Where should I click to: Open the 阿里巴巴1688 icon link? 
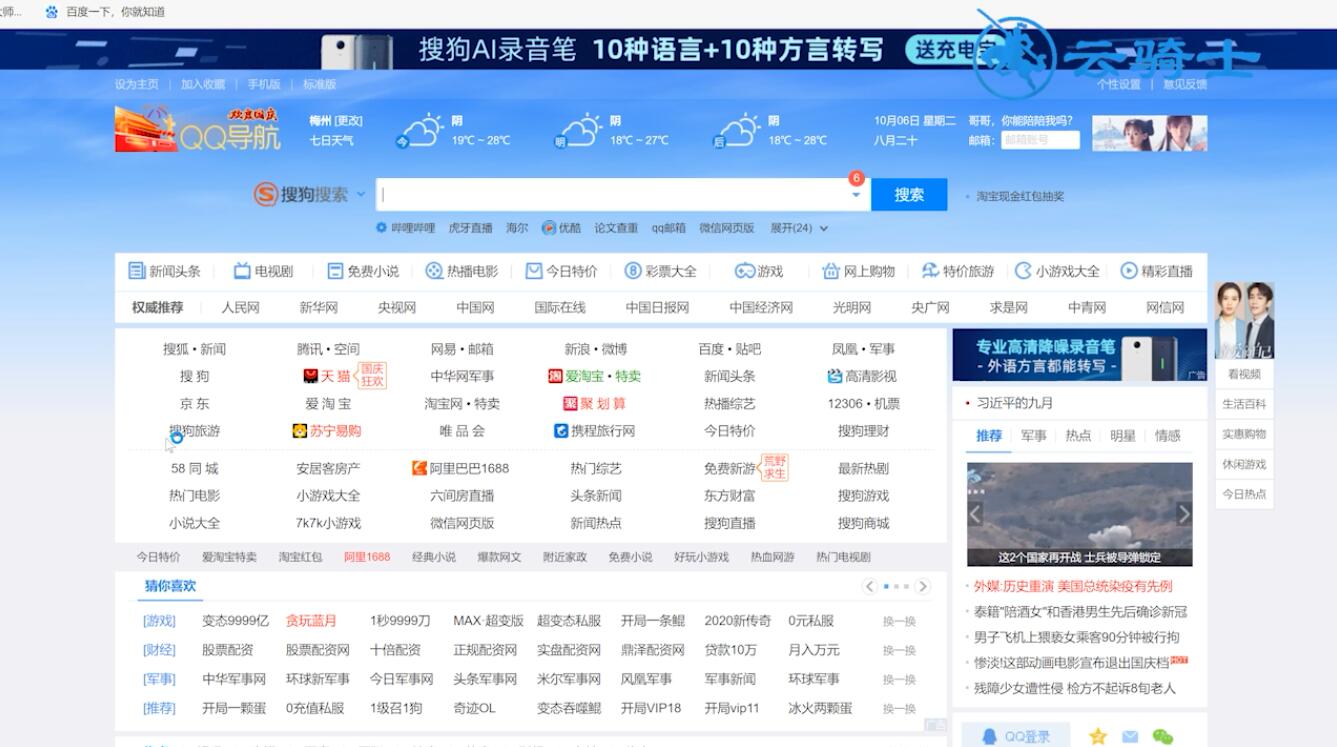pyautogui.click(x=461, y=468)
